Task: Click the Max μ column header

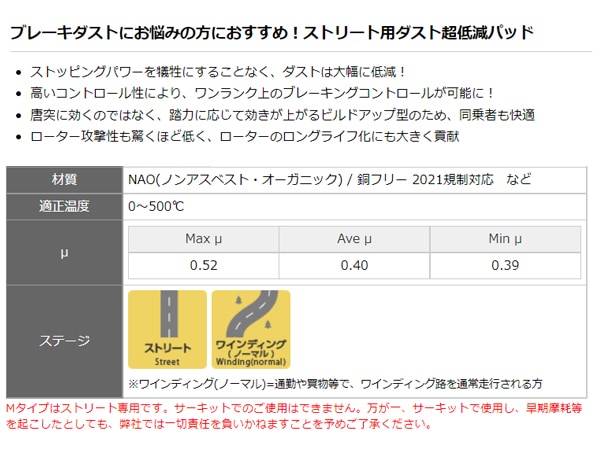Action: point(204,239)
